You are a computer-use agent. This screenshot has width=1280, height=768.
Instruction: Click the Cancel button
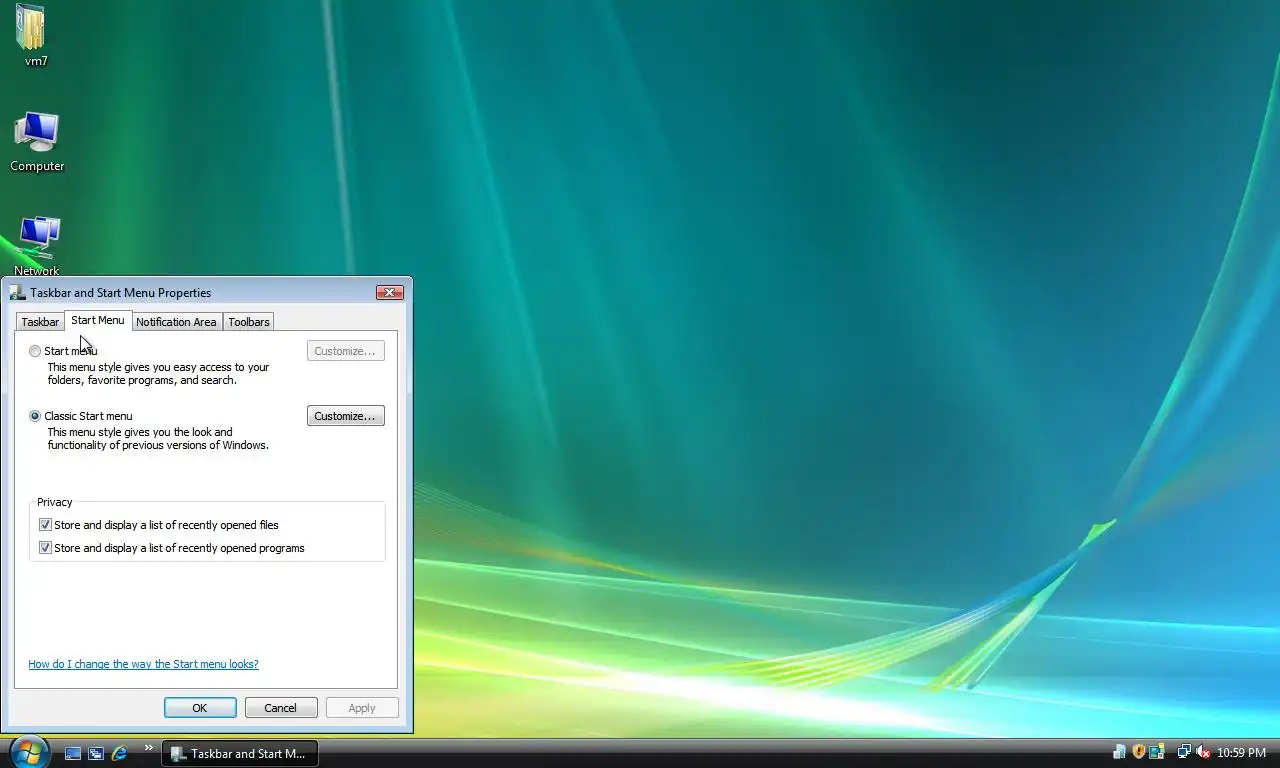pos(280,708)
